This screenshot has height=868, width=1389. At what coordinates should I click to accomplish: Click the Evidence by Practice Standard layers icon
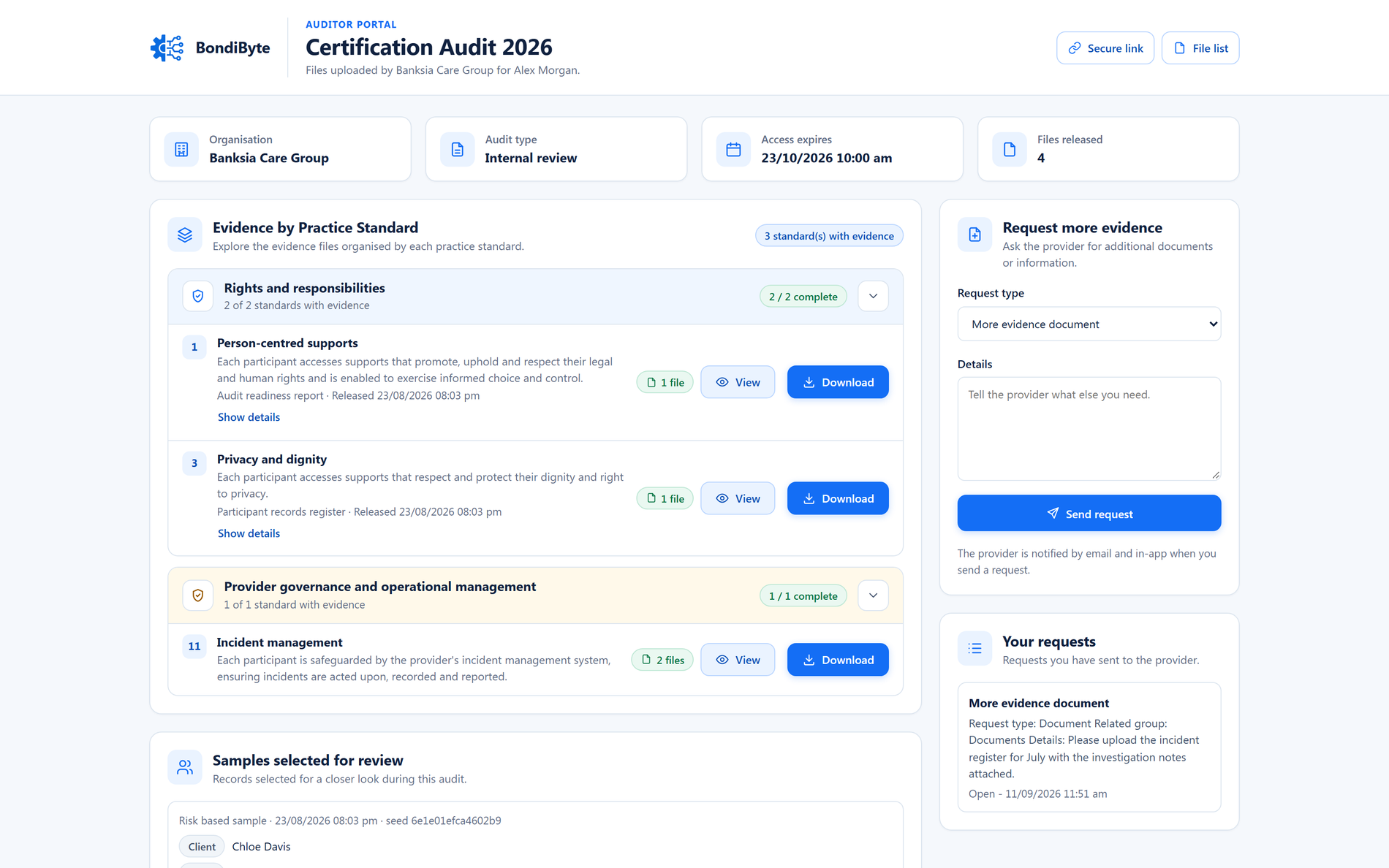(x=185, y=235)
